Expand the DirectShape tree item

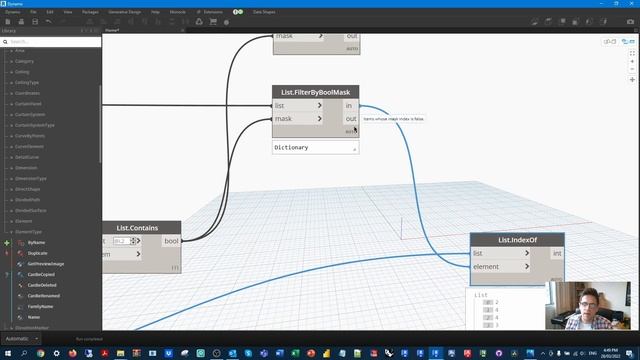point(27,189)
